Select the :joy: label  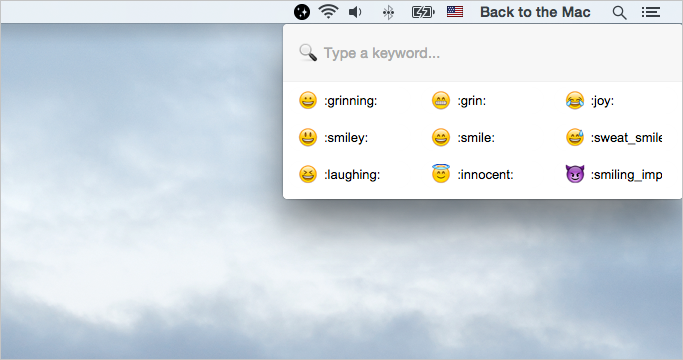(602, 101)
